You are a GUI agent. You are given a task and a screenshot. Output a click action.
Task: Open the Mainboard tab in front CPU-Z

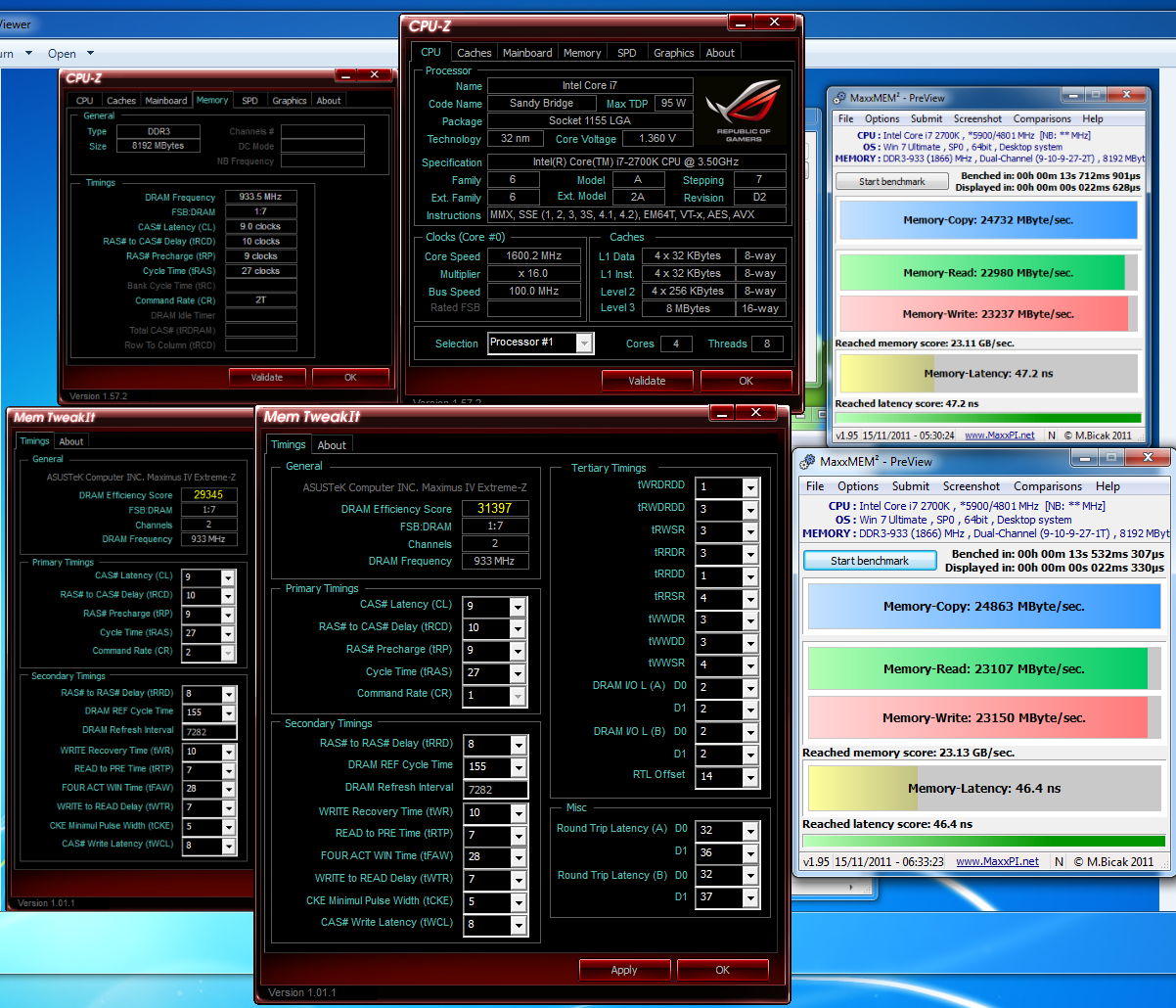click(527, 53)
